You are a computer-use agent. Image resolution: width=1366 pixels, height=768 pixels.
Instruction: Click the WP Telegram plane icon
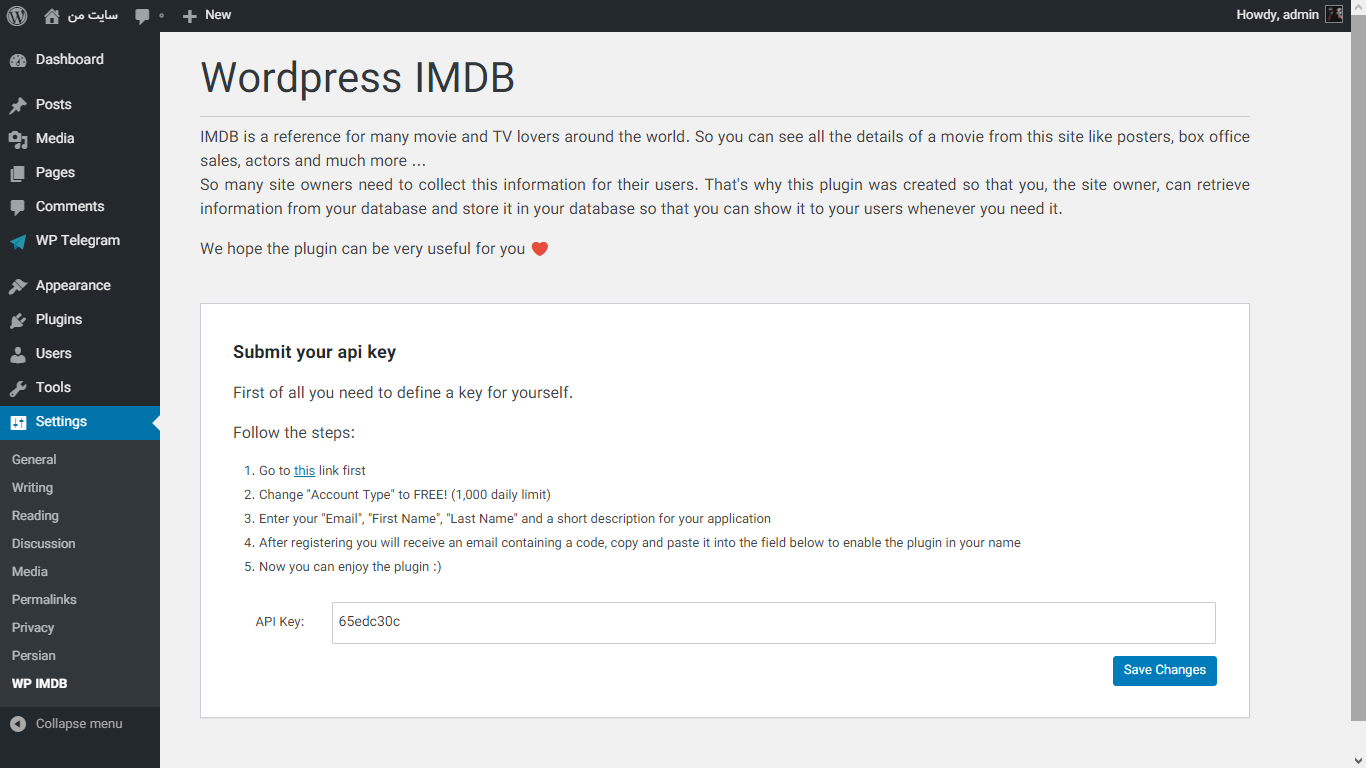click(18, 241)
